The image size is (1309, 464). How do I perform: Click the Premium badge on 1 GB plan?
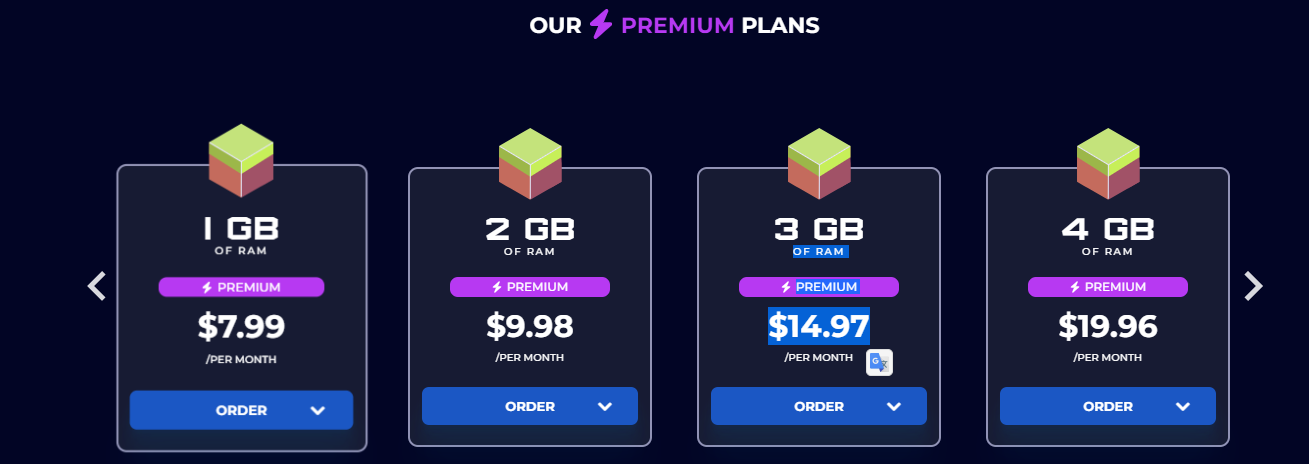click(241, 287)
